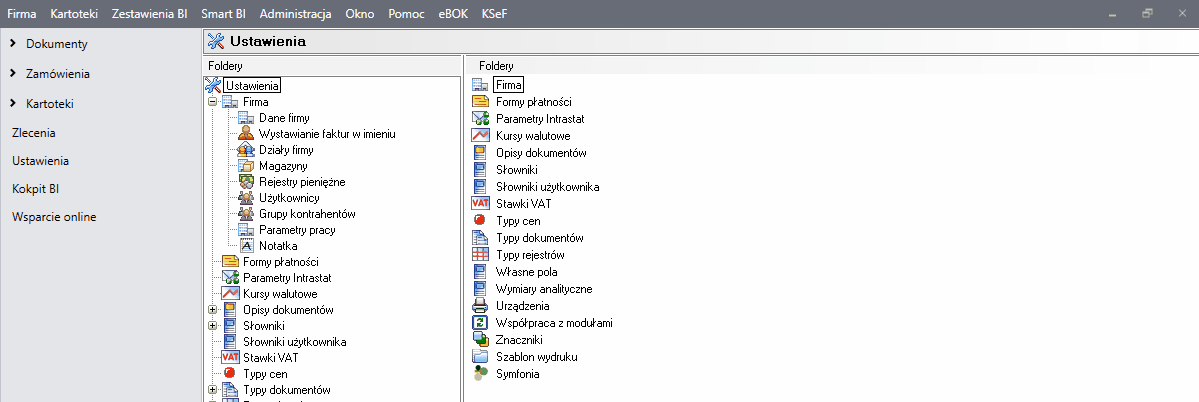The image size is (1199, 402).
Task: Open Kokpit BI from the sidebar
Action: (36, 188)
